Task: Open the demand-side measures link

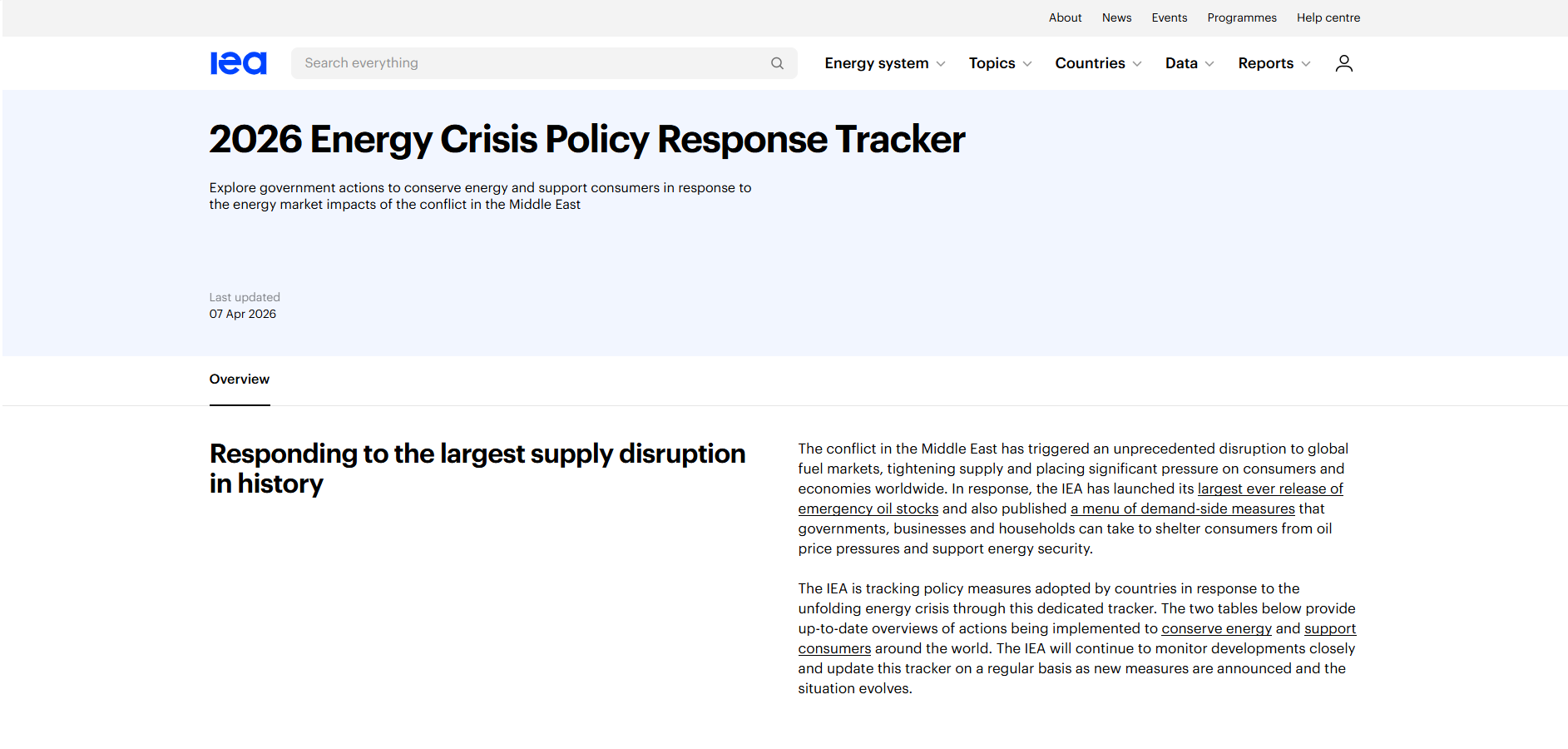Action: tap(1181, 508)
